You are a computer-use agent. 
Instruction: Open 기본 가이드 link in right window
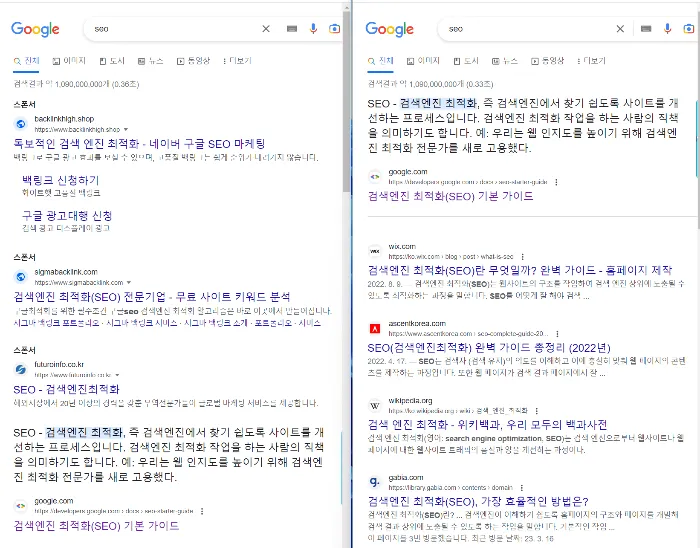[x=450, y=196]
